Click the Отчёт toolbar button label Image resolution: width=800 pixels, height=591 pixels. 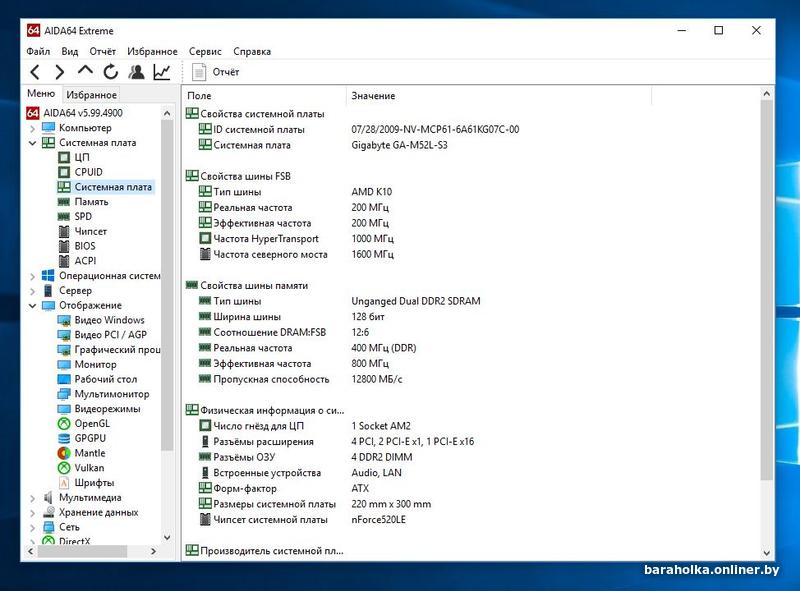[x=226, y=72]
